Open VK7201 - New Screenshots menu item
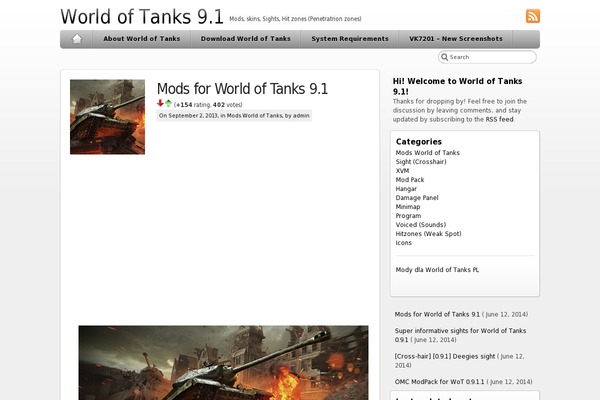Screen dimensions: 600x400 pos(456,39)
